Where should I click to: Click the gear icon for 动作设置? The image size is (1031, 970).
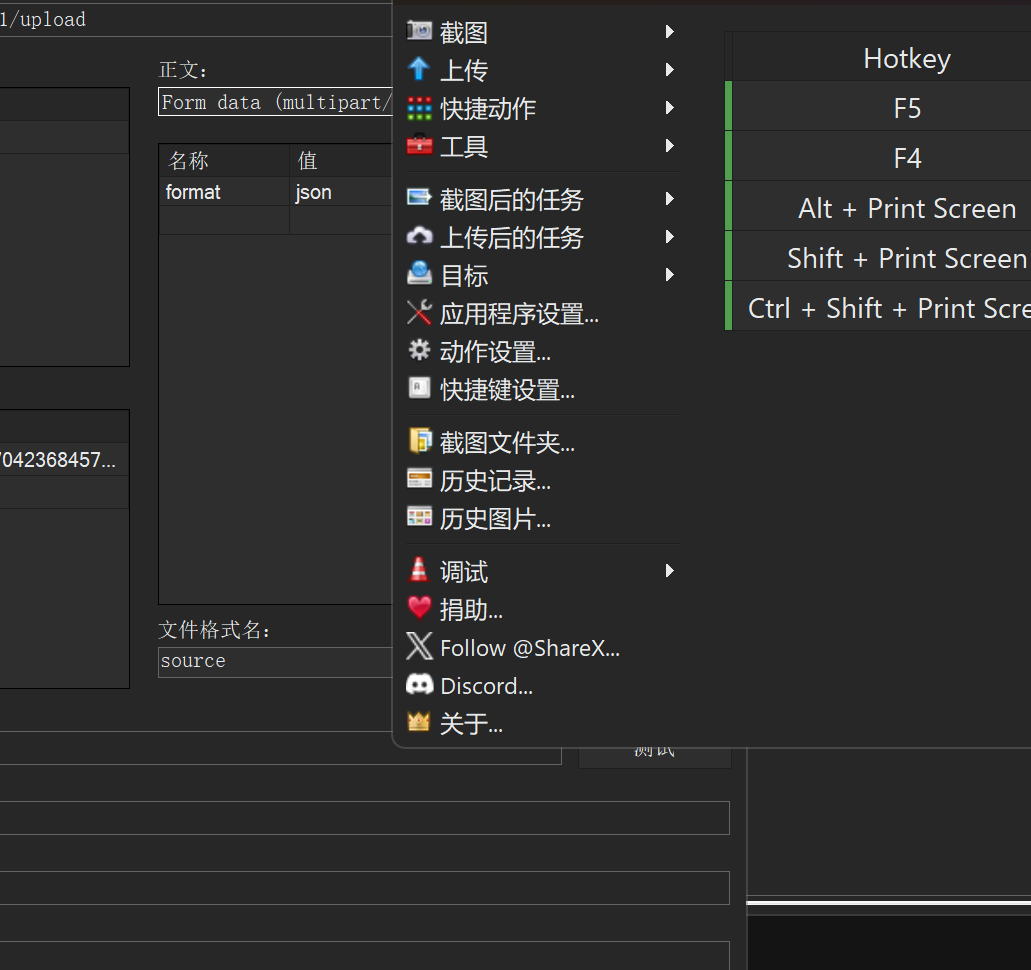pyautogui.click(x=419, y=352)
